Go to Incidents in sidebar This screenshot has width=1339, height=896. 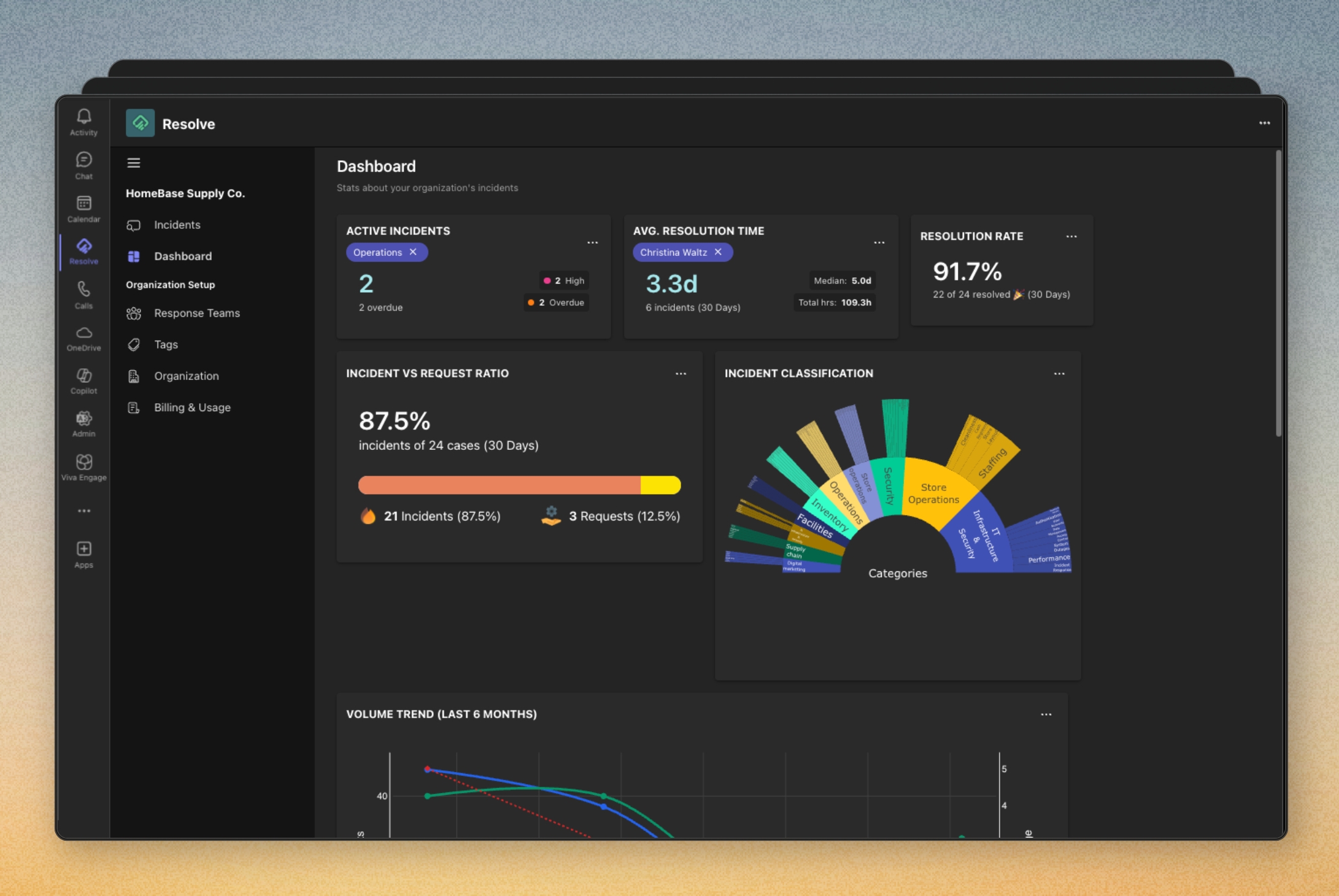[x=177, y=225]
